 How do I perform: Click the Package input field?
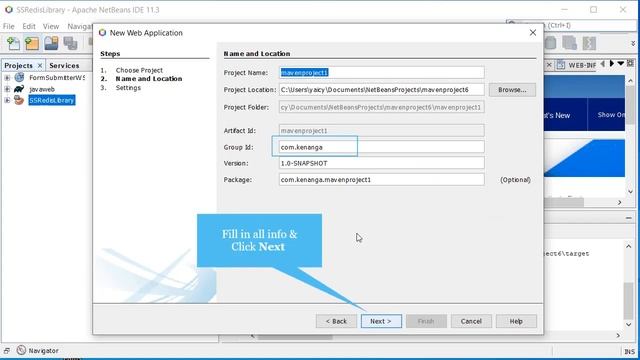click(381, 180)
